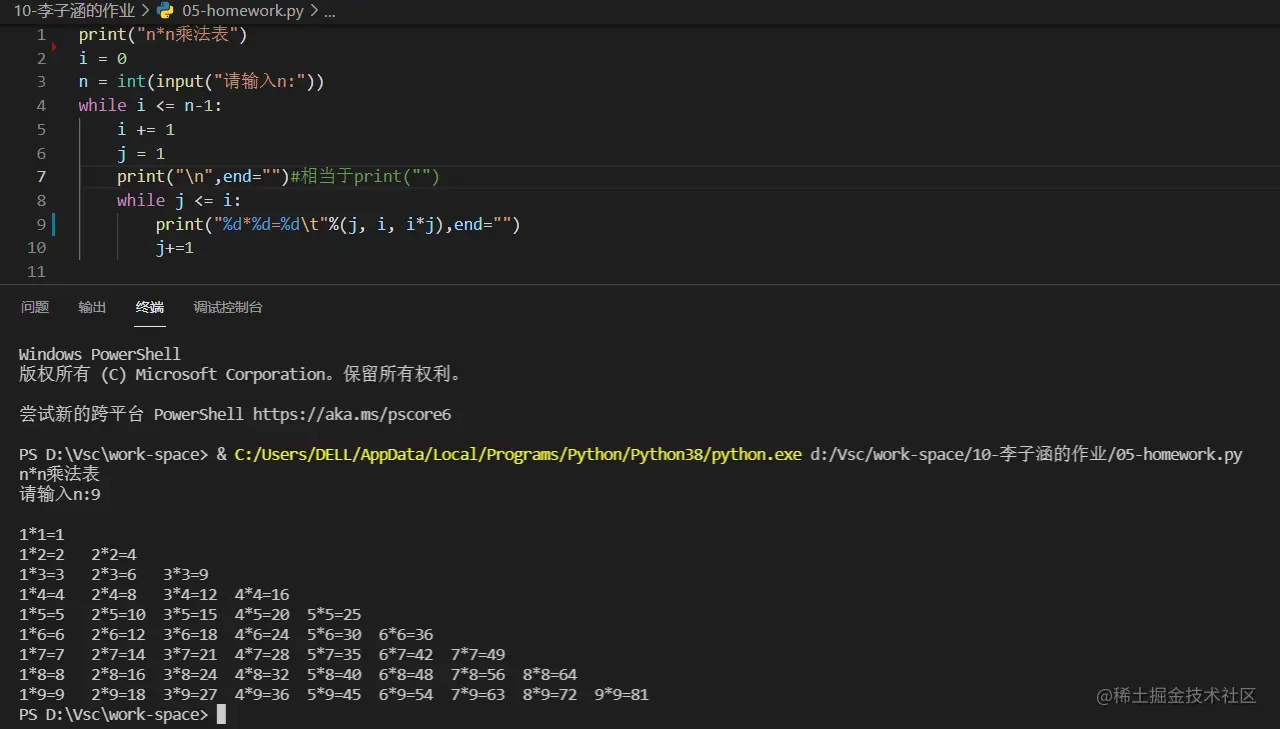
Task: Click the "请输入n:9" terminal line
Action: click(60, 494)
